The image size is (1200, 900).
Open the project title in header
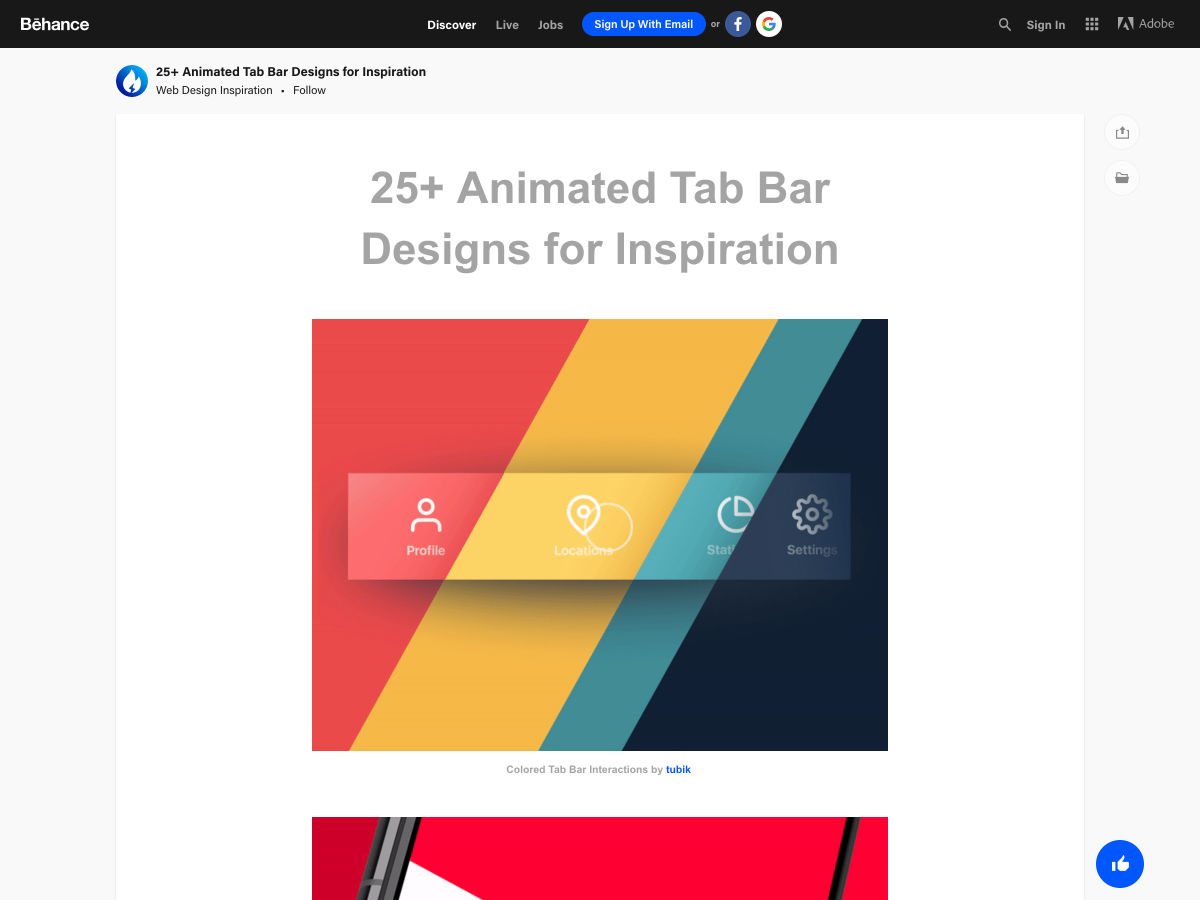pyautogui.click(x=291, y=72)
